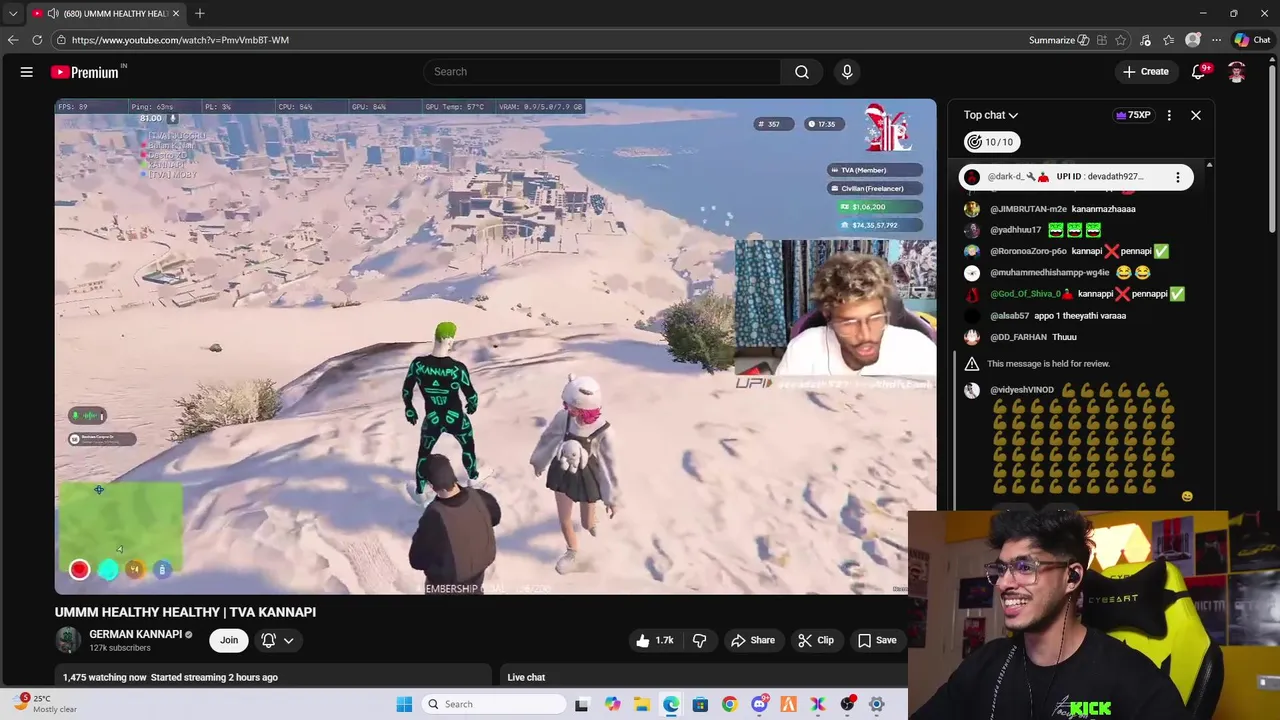This screenshot has height=720, width=1280.
Task: Open the live chat three-dot options menu
Action: [x=1169, y=115]
